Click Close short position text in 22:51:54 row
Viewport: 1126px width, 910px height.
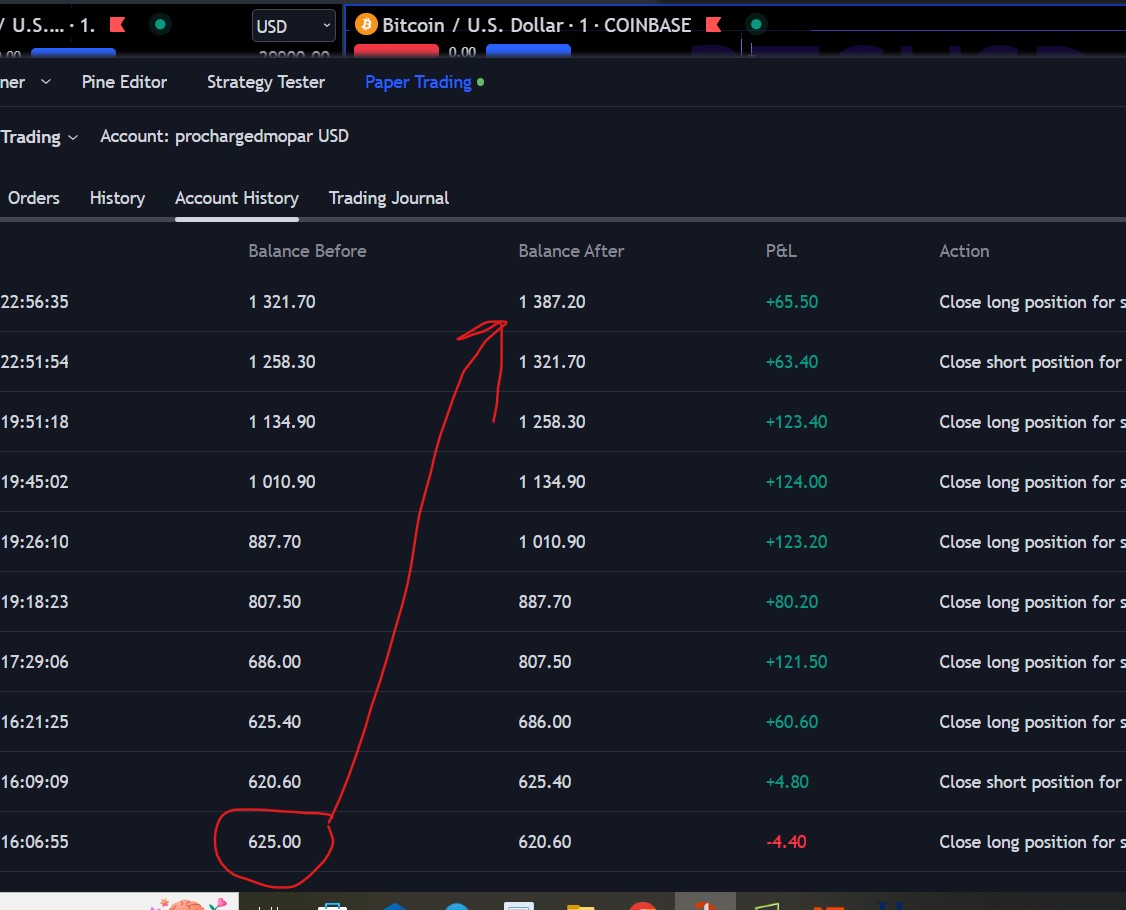(x=1032, y=362)
